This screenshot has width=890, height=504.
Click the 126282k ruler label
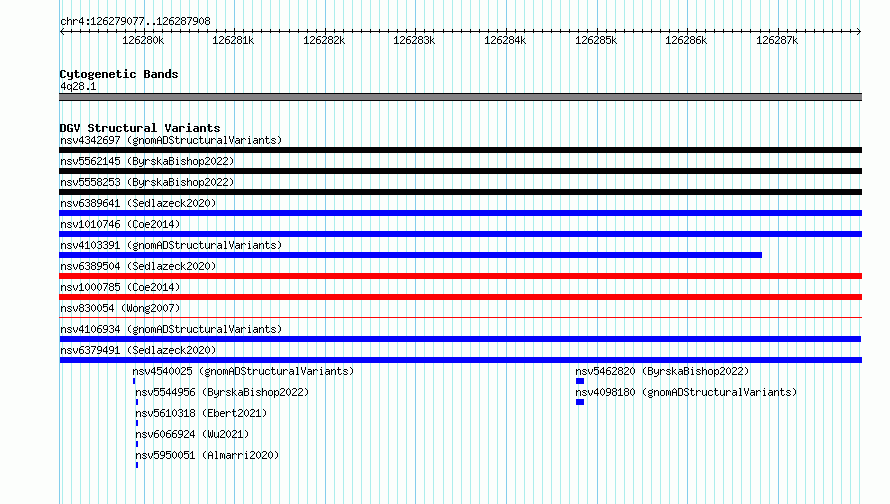point(324,40)
